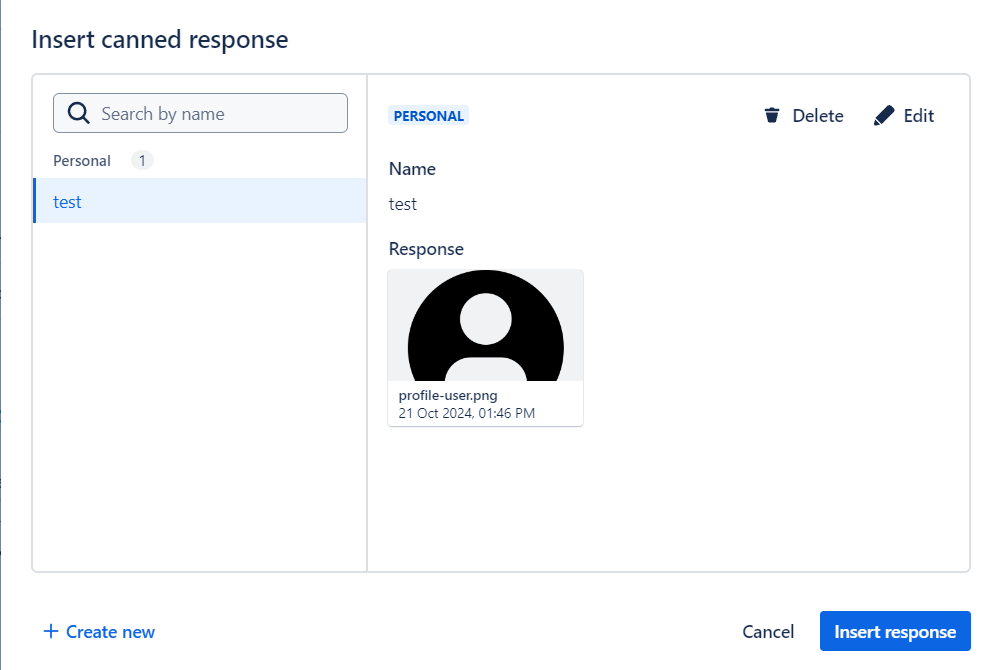Viewport: 988px width, 670px height.
Task: Click the Insert canned response title
Action: (160, 40)
